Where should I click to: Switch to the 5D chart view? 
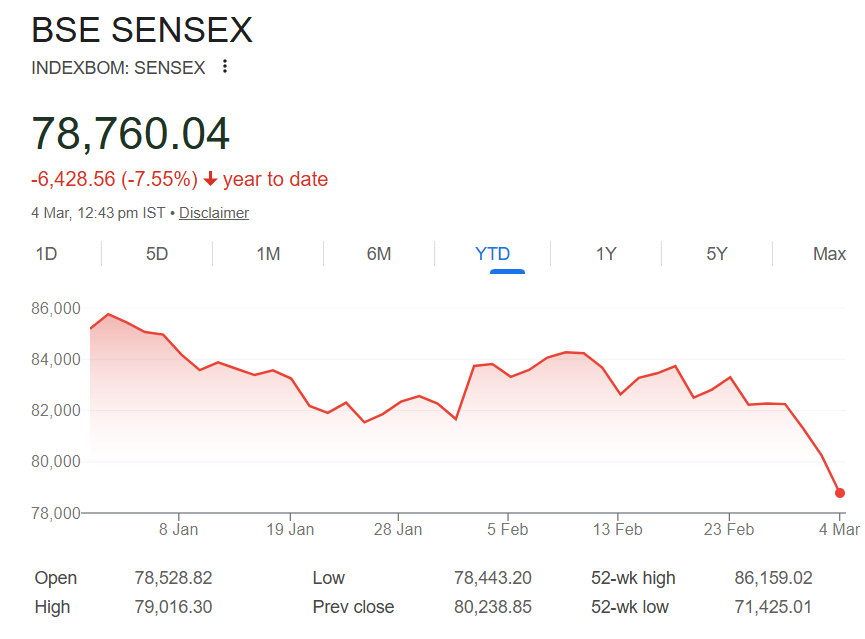(155, 254)
